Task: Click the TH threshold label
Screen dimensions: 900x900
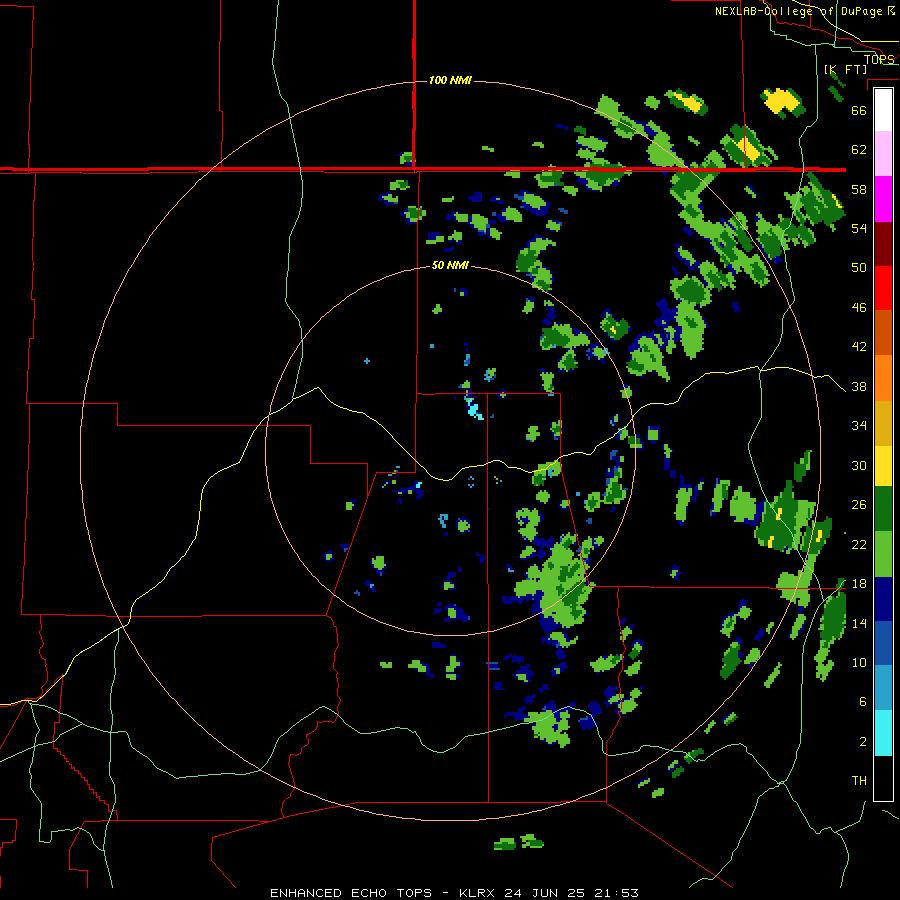Action: click(x=859, y=781)
